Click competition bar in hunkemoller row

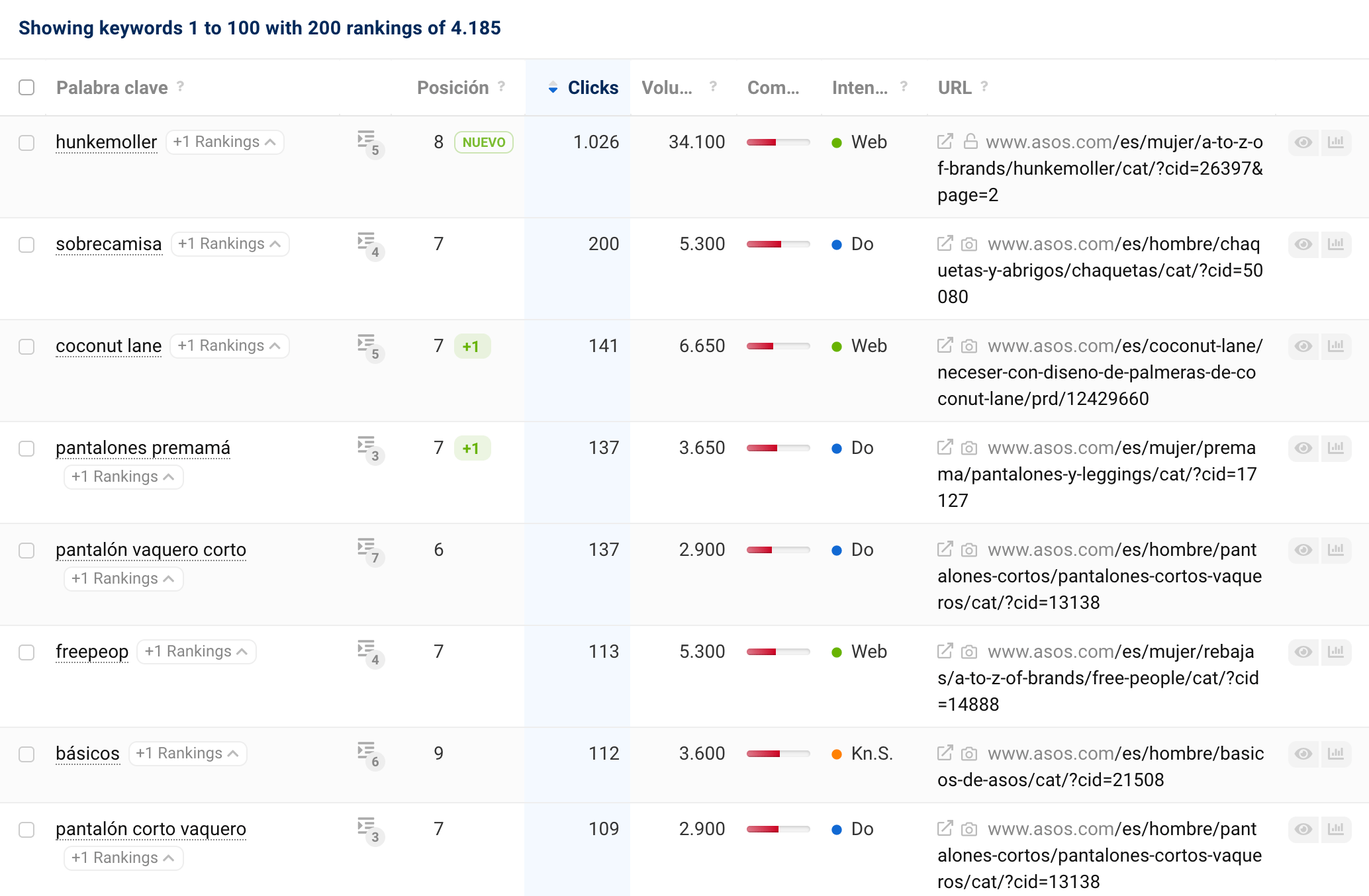778,142
